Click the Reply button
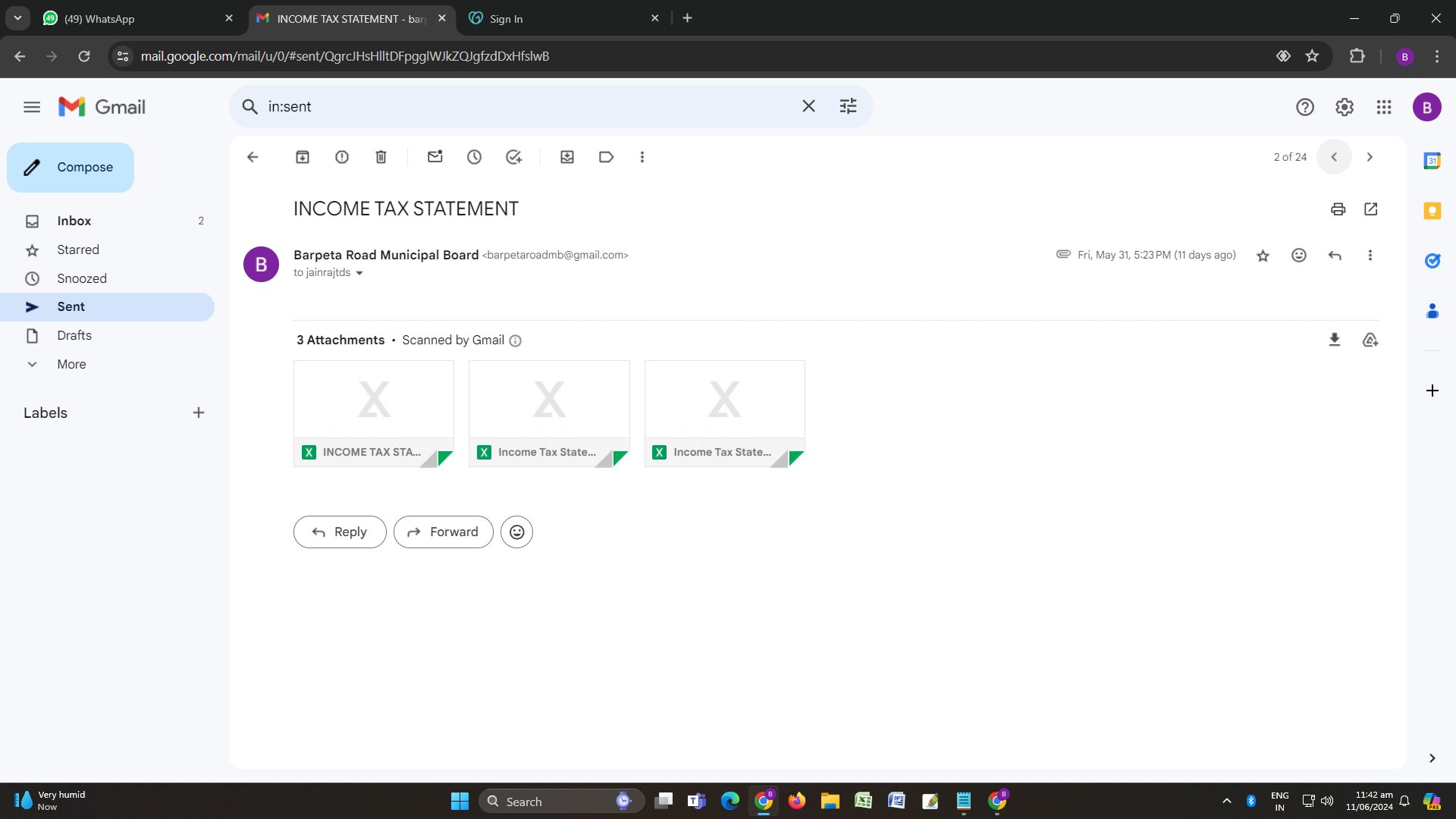 click(340, 531)
